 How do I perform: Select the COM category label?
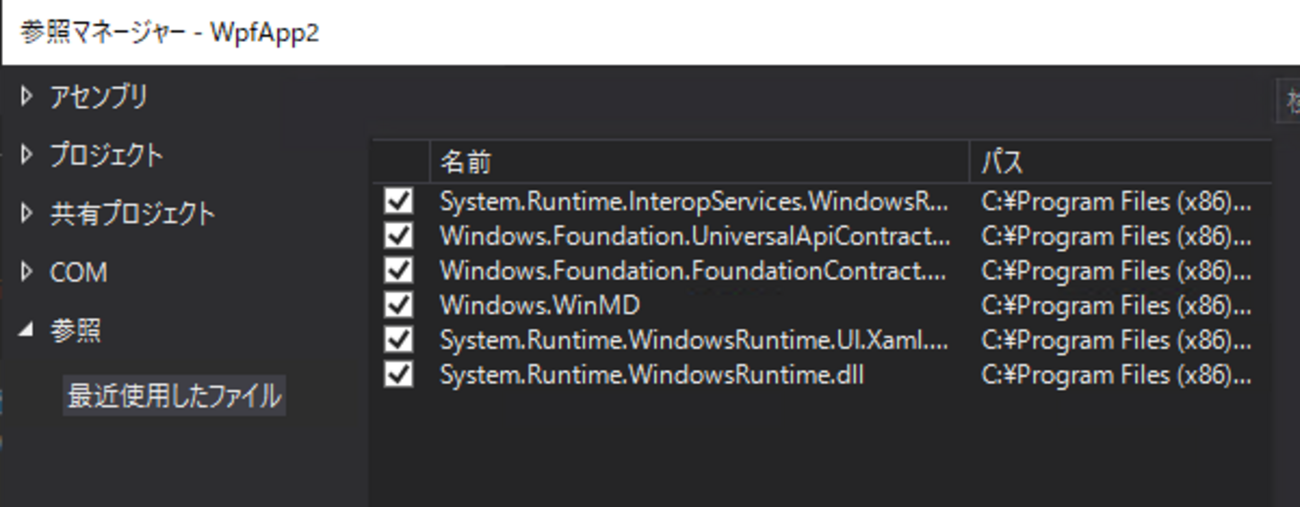79,272
